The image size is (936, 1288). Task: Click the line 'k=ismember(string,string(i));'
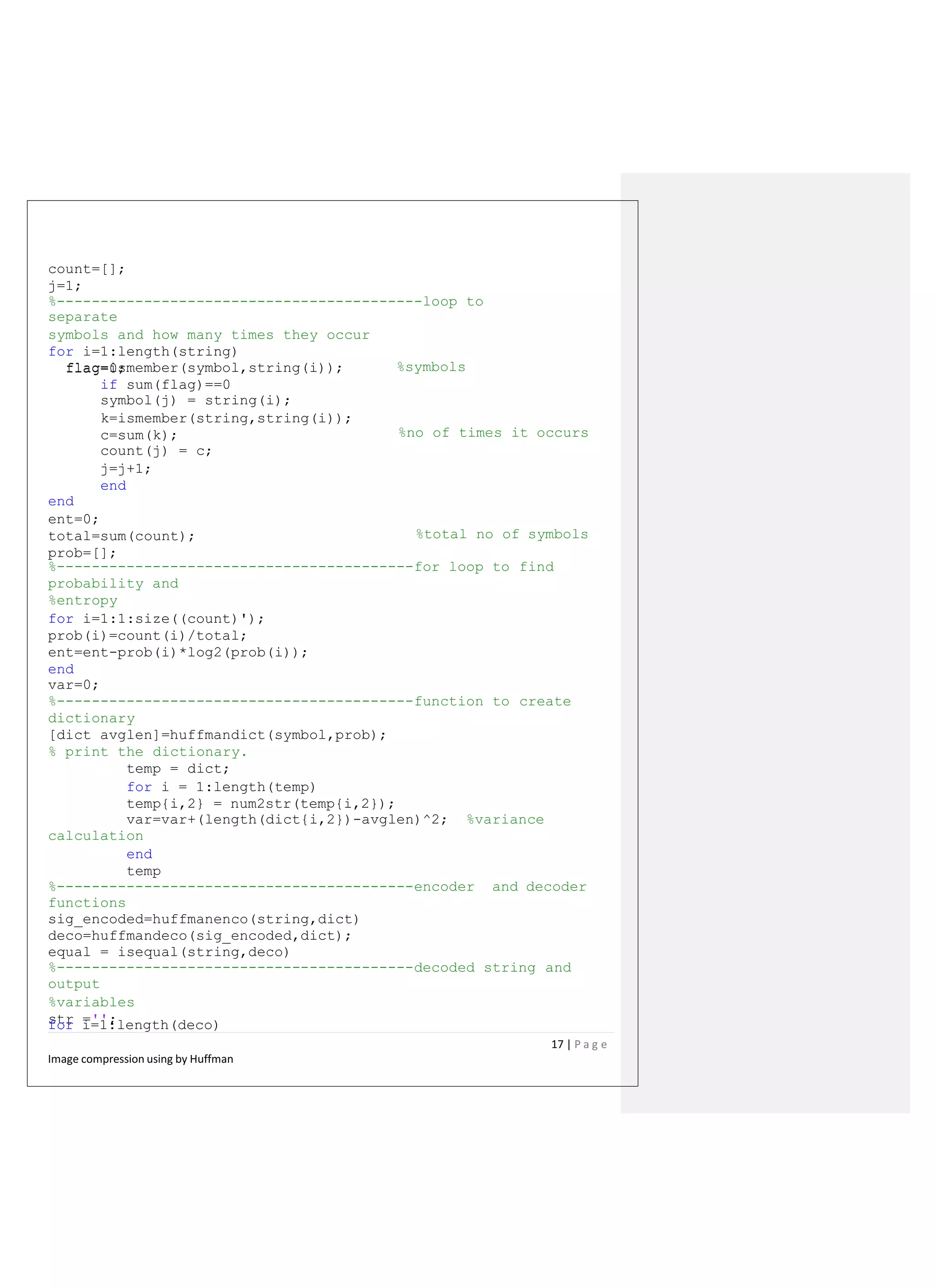226,419
